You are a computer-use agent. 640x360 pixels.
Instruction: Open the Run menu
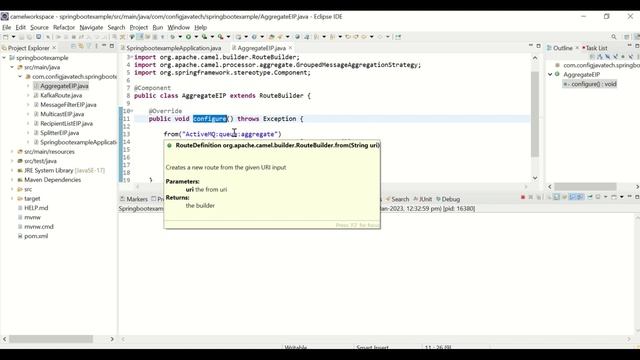pyautogui.click(x=158, y=27)
